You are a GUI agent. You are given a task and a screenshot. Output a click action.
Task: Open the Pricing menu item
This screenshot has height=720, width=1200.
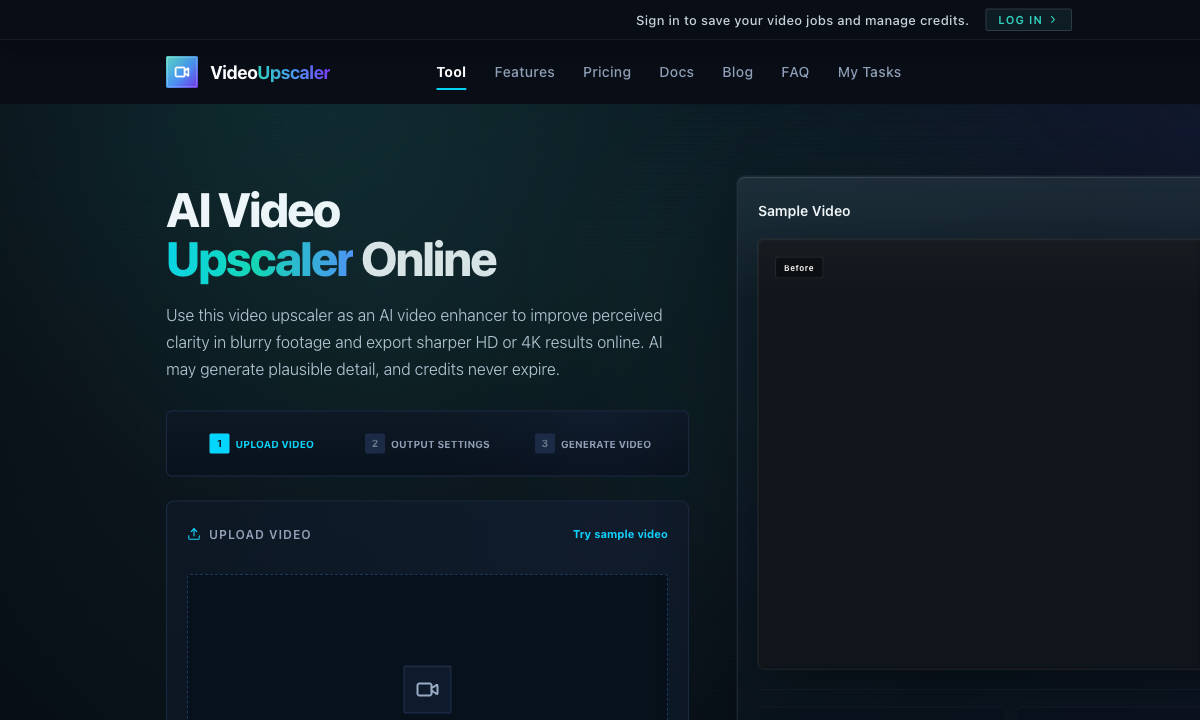point(607,72)
